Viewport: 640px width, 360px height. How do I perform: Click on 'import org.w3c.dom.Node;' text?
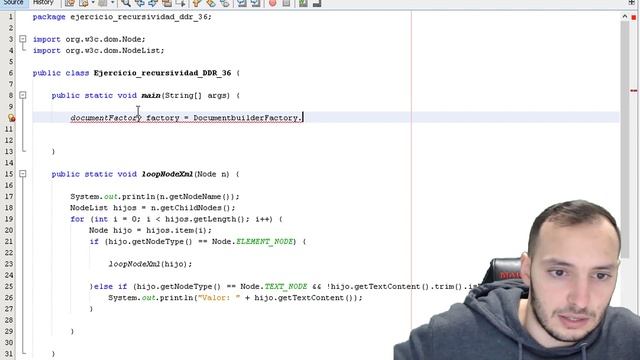pyautogui.click(x=89, y=39)
